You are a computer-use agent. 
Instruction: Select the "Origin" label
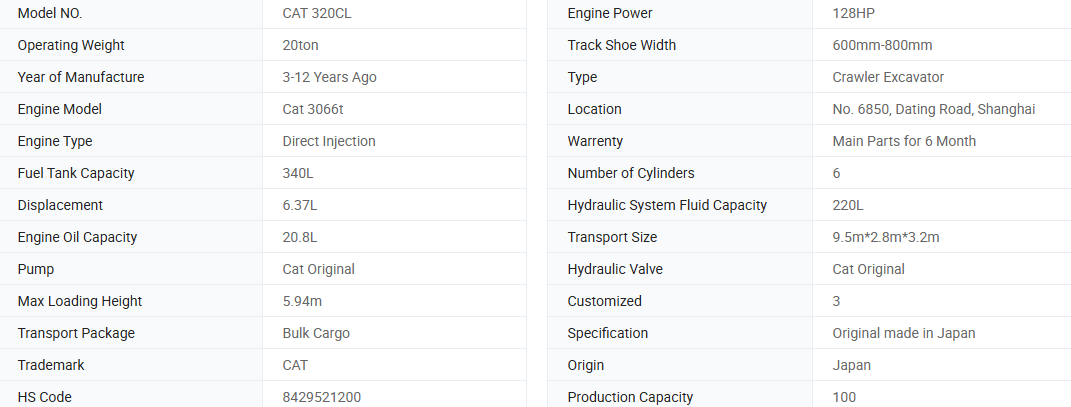point(585,366)
